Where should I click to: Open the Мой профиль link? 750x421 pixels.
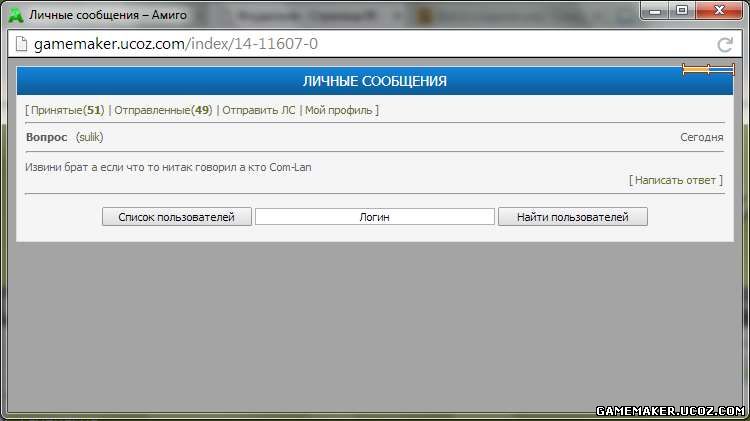pyautogui.click(x=340, y=110)
